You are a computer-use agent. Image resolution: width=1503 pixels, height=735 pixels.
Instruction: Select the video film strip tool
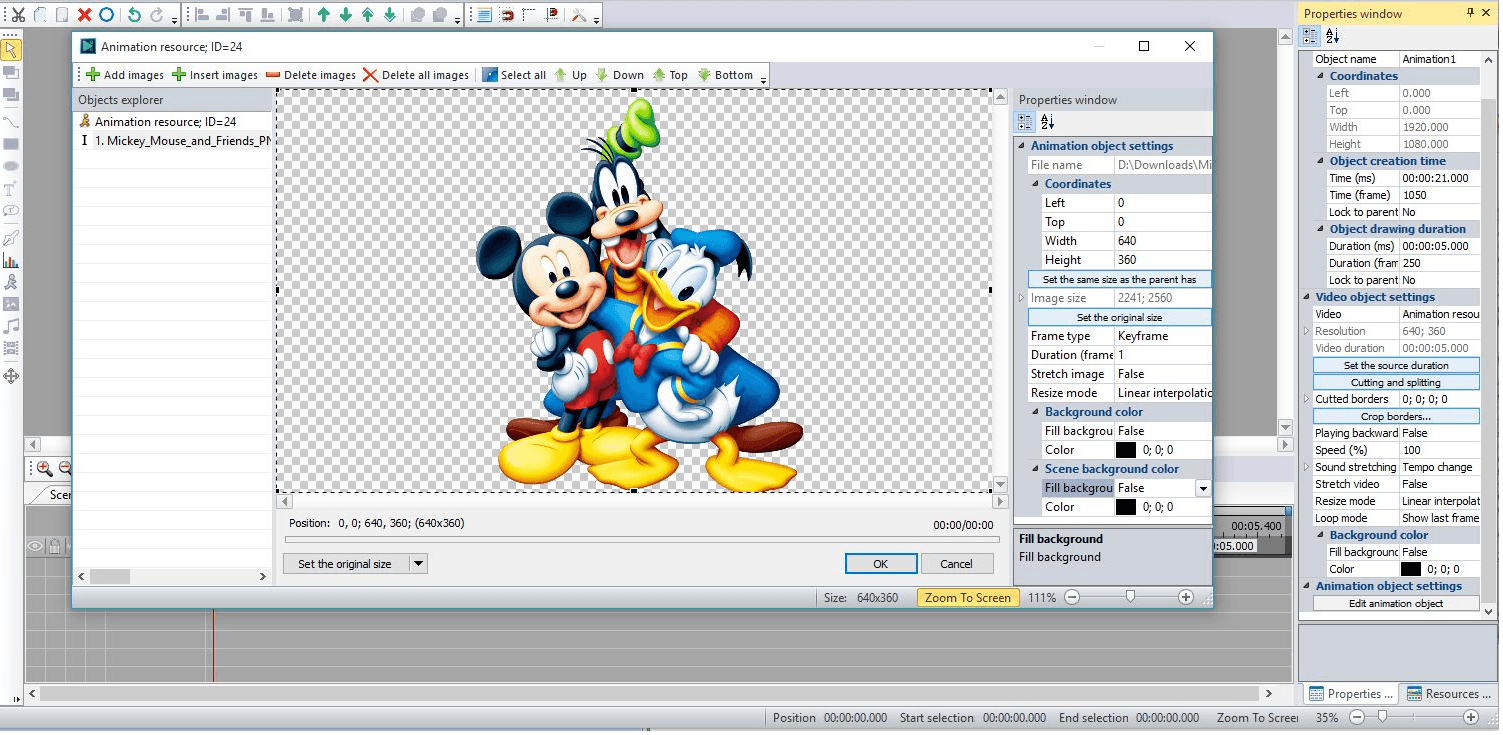pyautogui.click(x=11, y=348)
